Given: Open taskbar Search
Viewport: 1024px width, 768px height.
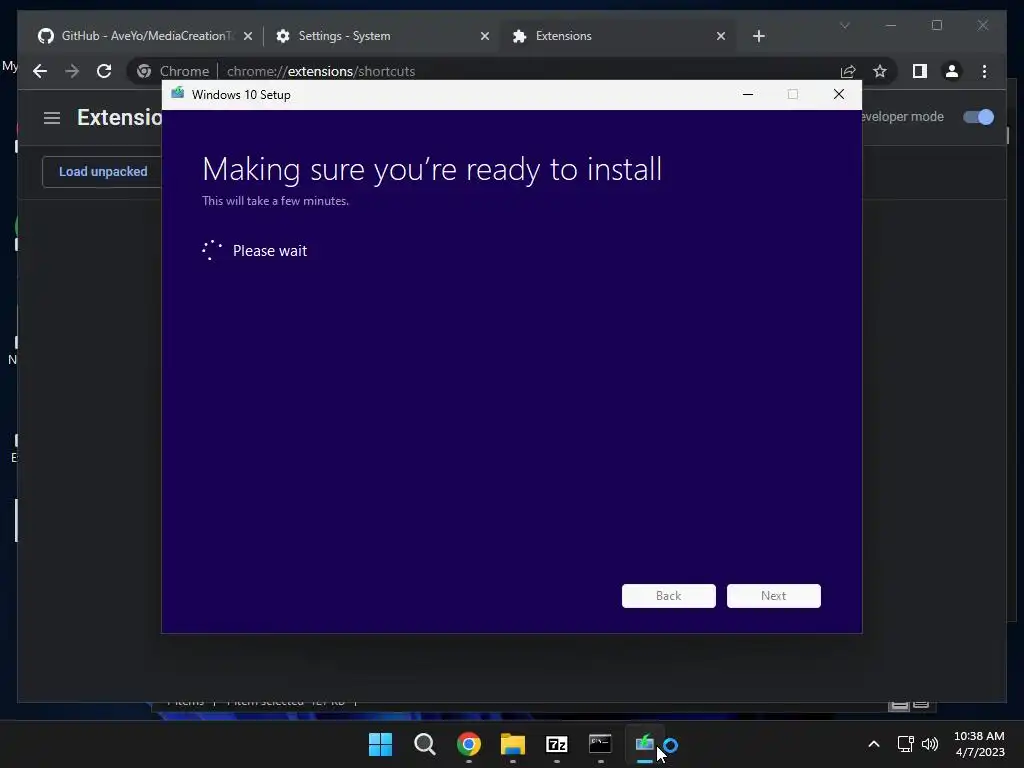Looking at the screenshot, I should (x=424, y=744).
